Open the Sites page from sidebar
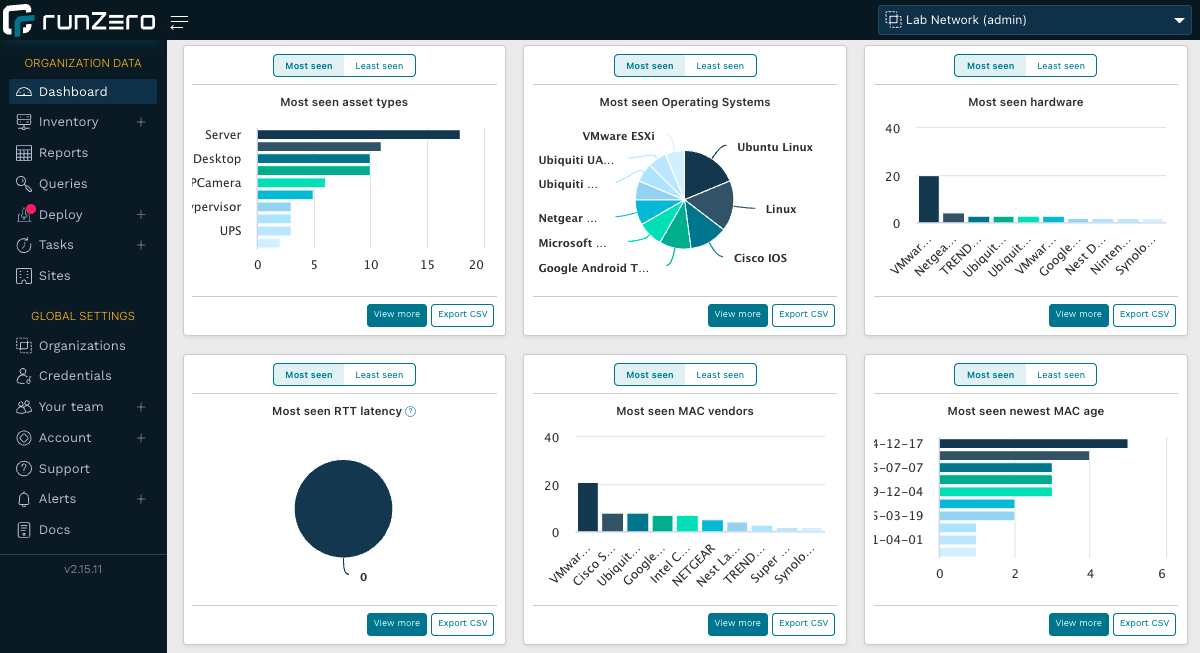 (54, 276)
